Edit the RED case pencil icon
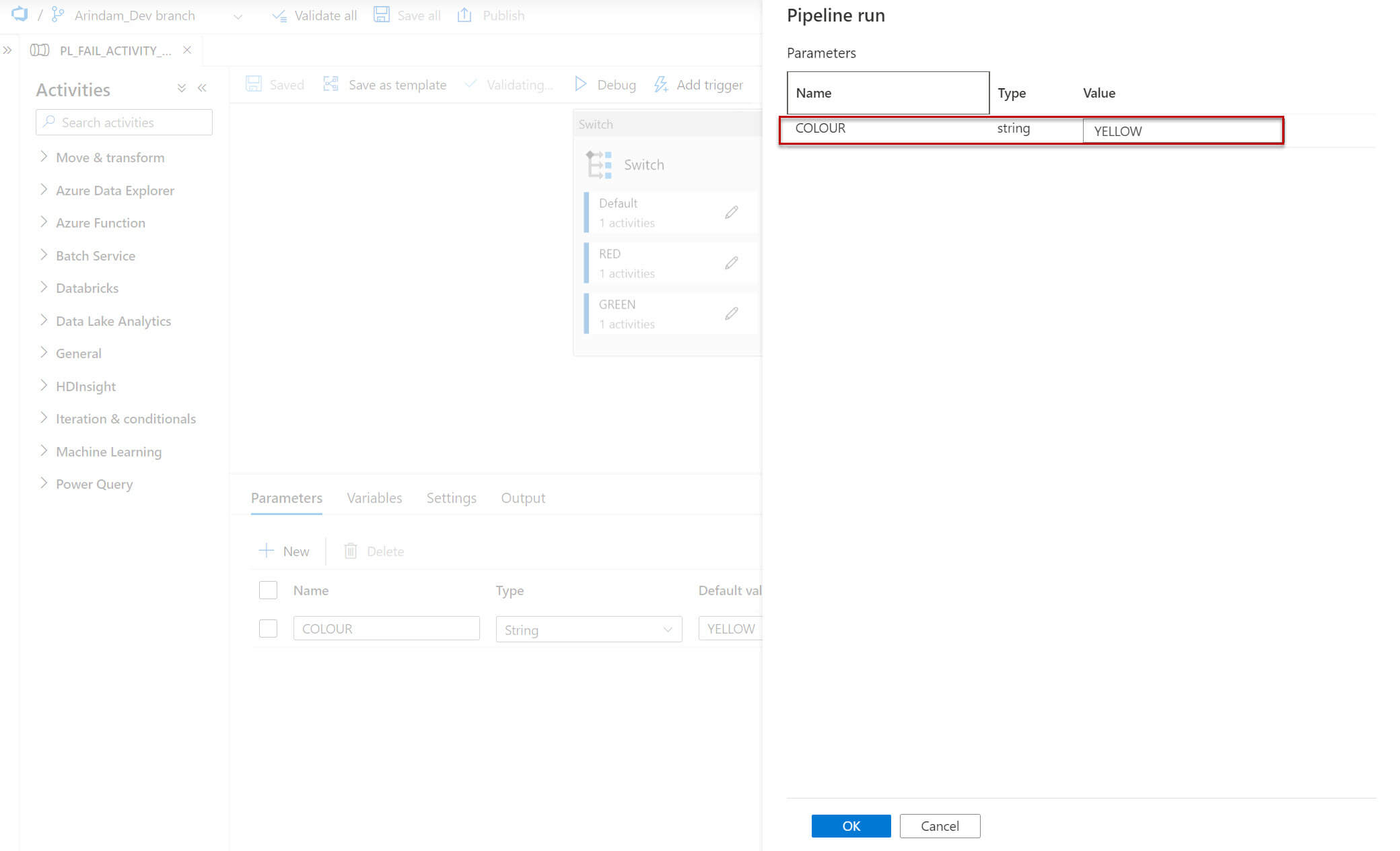1400x851 pixels. 732,263
